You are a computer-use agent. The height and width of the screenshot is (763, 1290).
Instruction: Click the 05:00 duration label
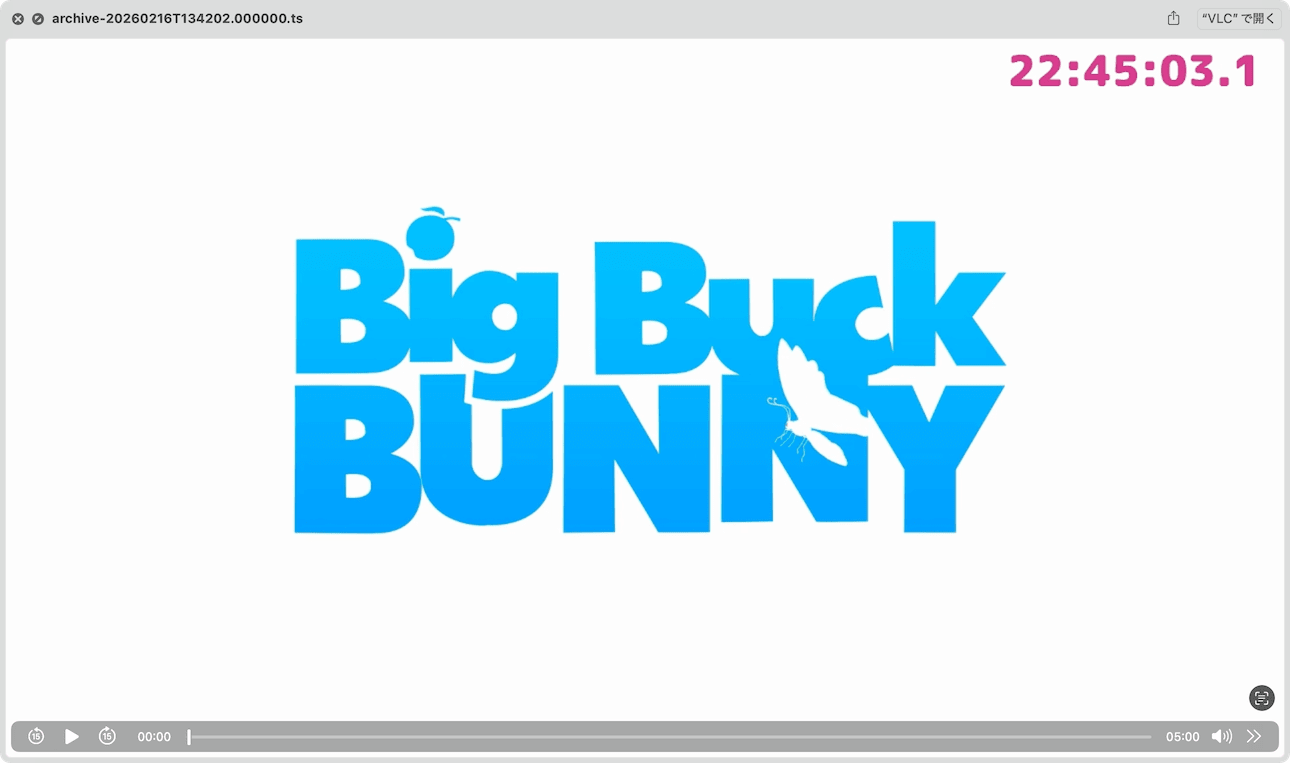(1182, 737)
